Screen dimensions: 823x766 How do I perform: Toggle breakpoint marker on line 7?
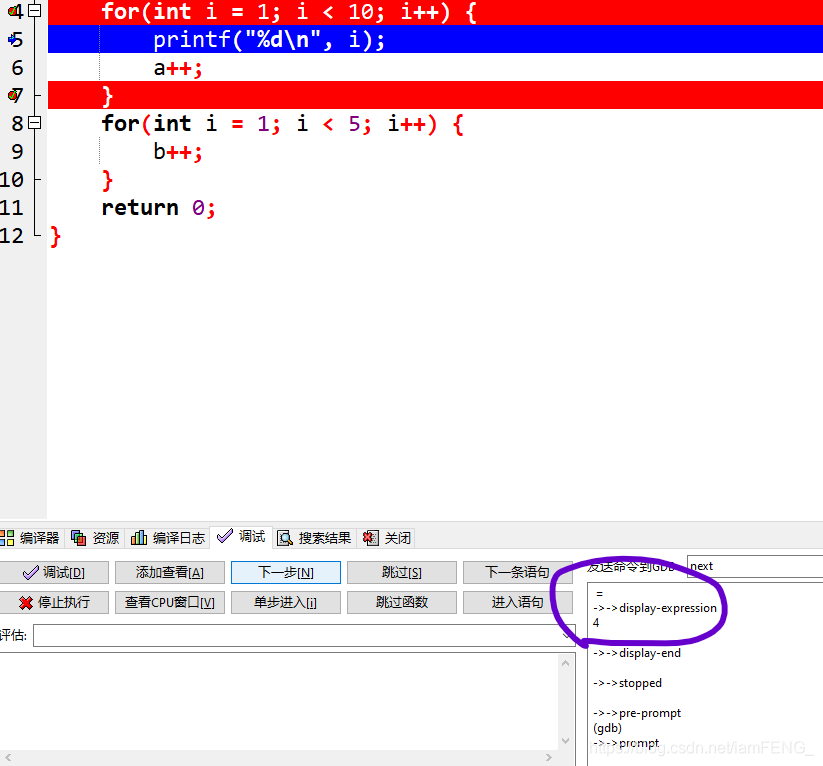point(14,95)
